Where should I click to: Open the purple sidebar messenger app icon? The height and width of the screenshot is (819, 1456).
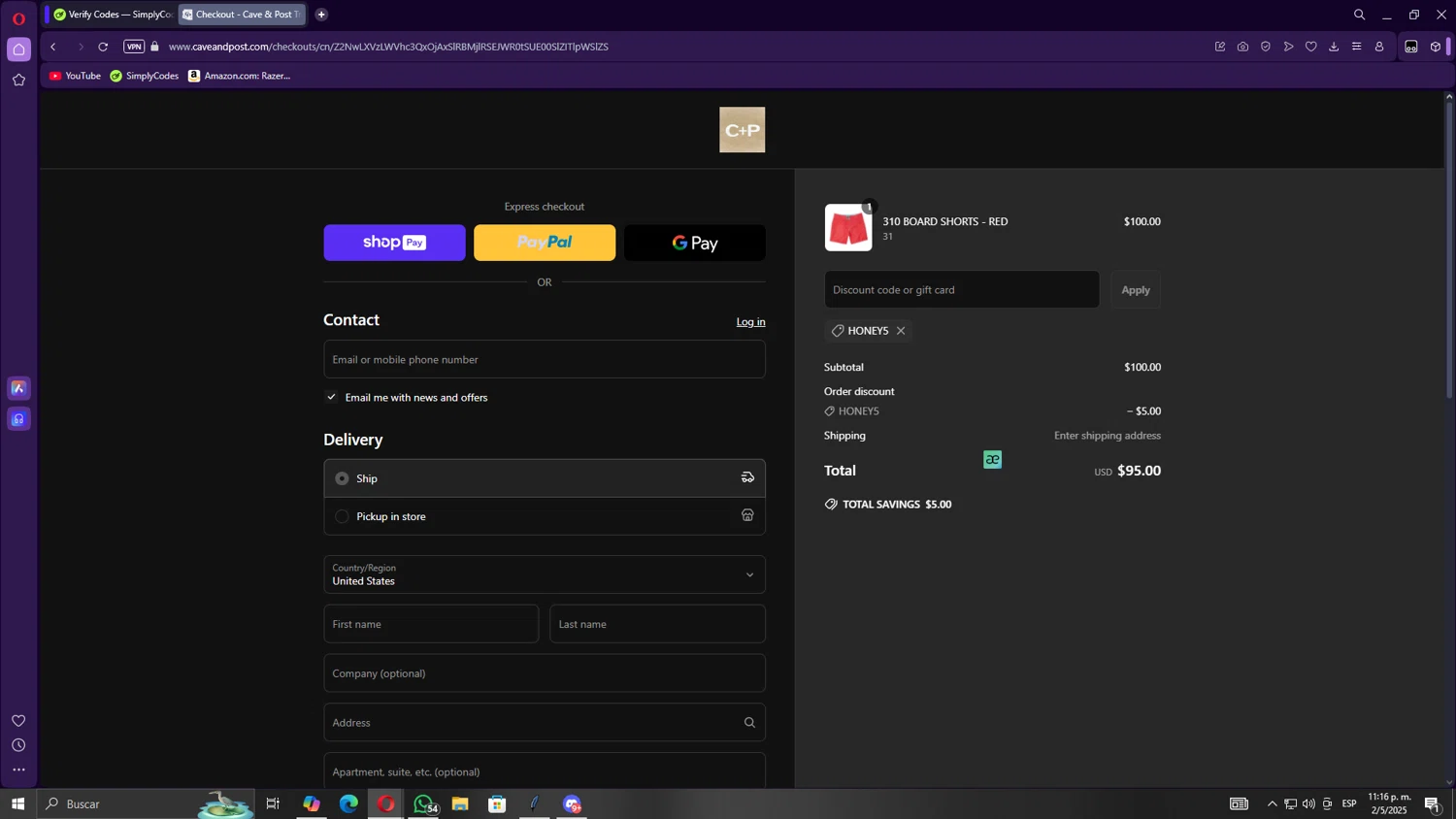click(x=18, y=419)
